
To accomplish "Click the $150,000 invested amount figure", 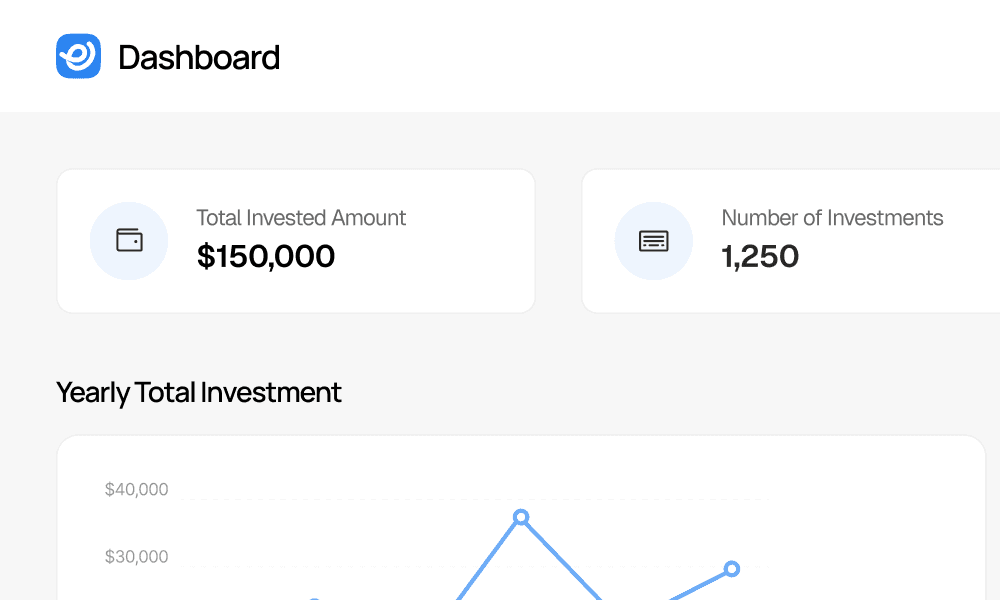I will [266, 257].
